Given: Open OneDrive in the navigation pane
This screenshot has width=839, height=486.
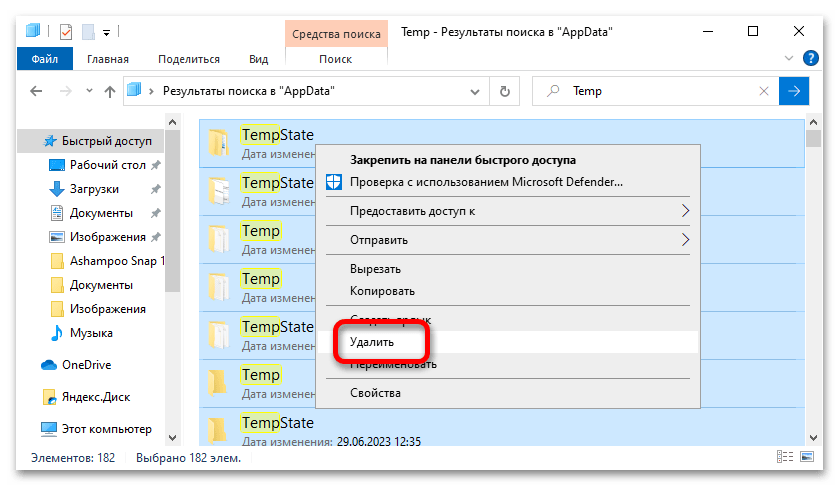Looking at the screenshot, I should click(87, 365).
